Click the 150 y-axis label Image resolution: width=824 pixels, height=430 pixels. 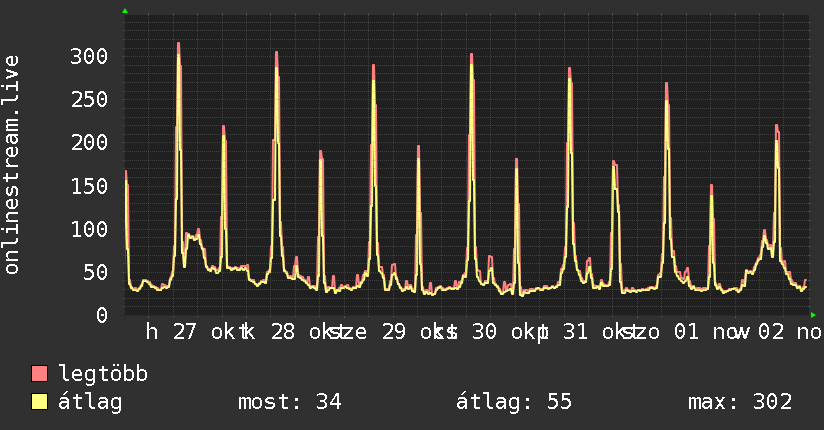(89, 186)
